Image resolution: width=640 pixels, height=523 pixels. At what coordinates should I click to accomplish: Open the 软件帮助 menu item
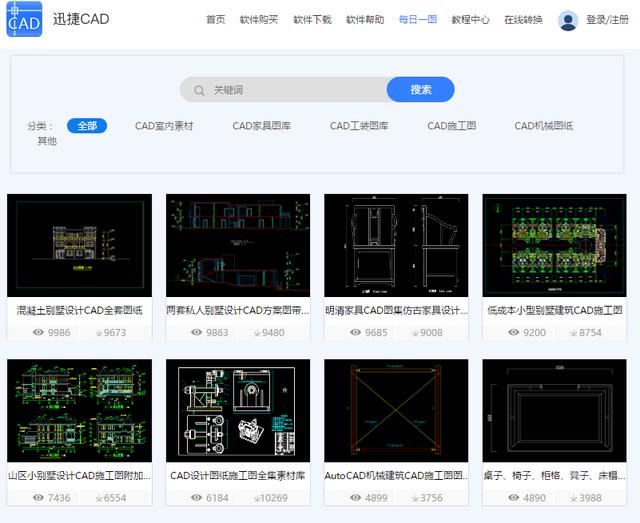pyautogui.click(x=365, y=20)
